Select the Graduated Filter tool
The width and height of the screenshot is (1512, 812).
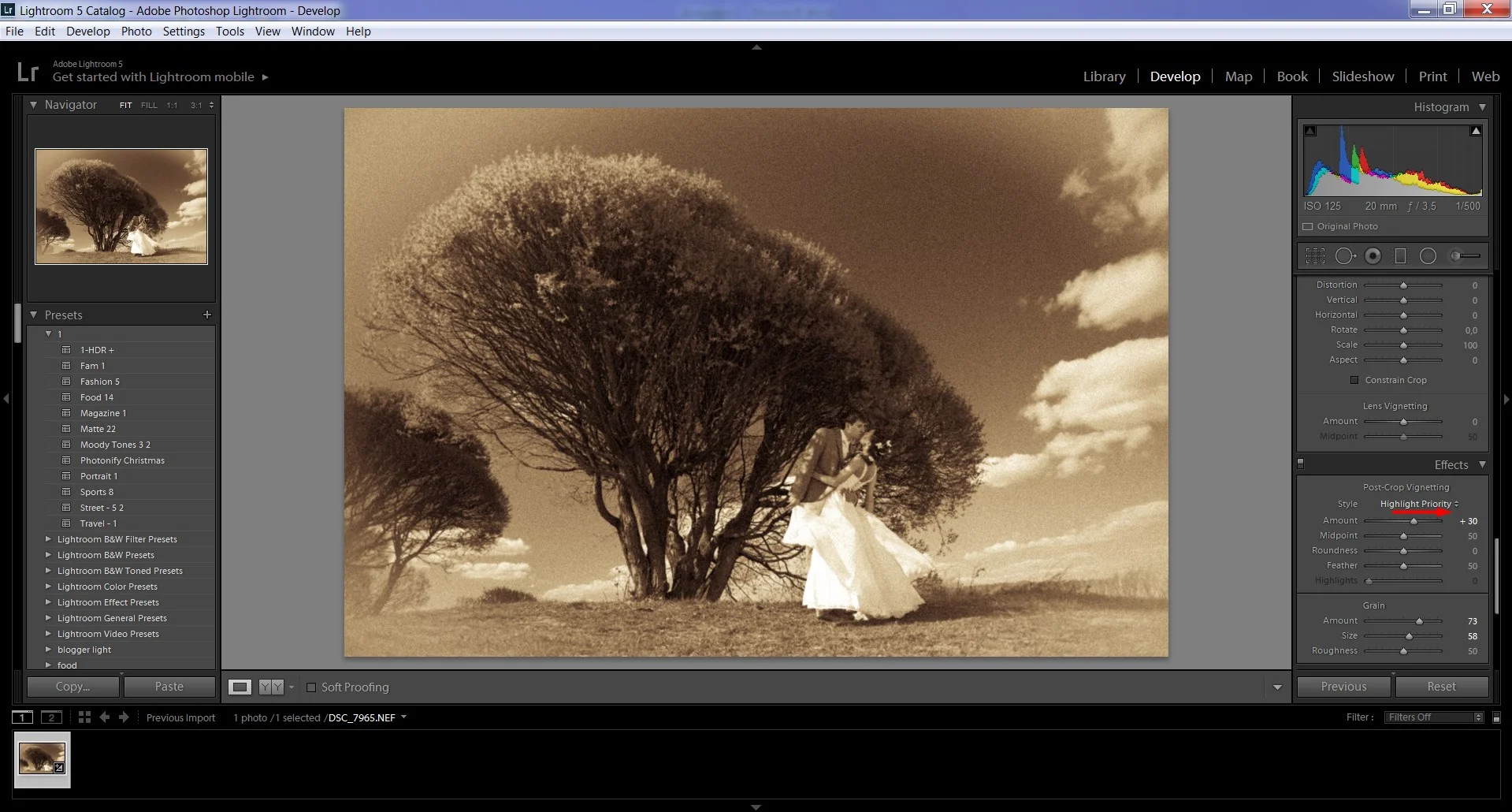click(x=1400, y=255)
